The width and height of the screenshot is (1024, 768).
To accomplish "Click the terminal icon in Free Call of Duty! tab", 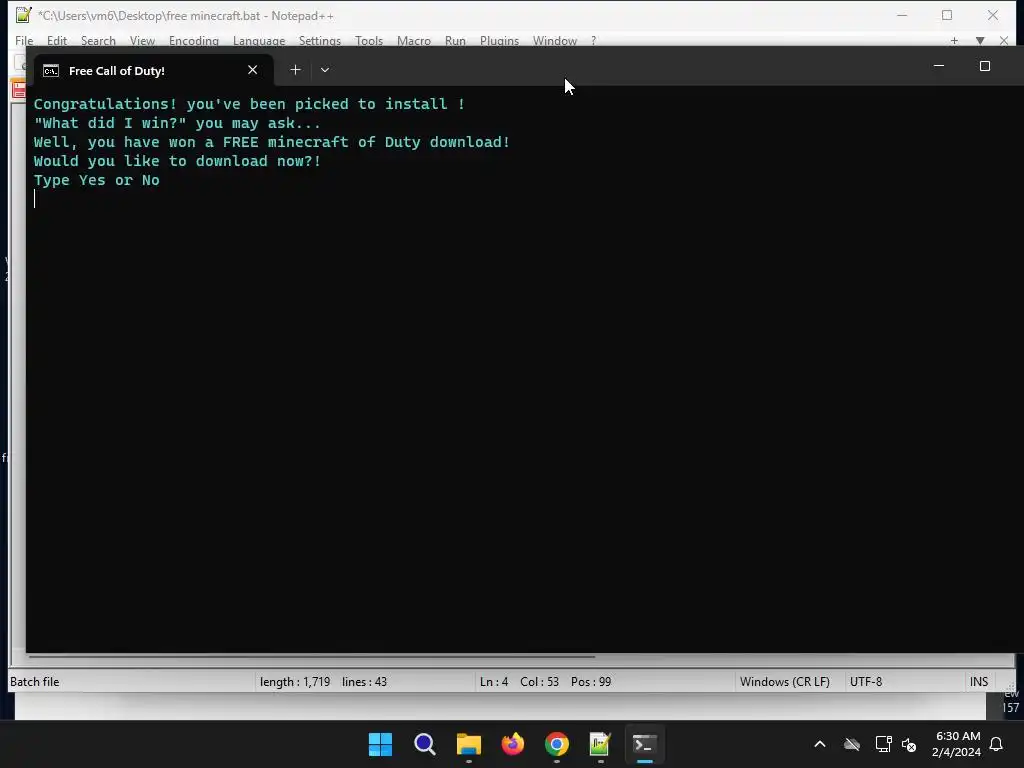I will tap(51, 71).
